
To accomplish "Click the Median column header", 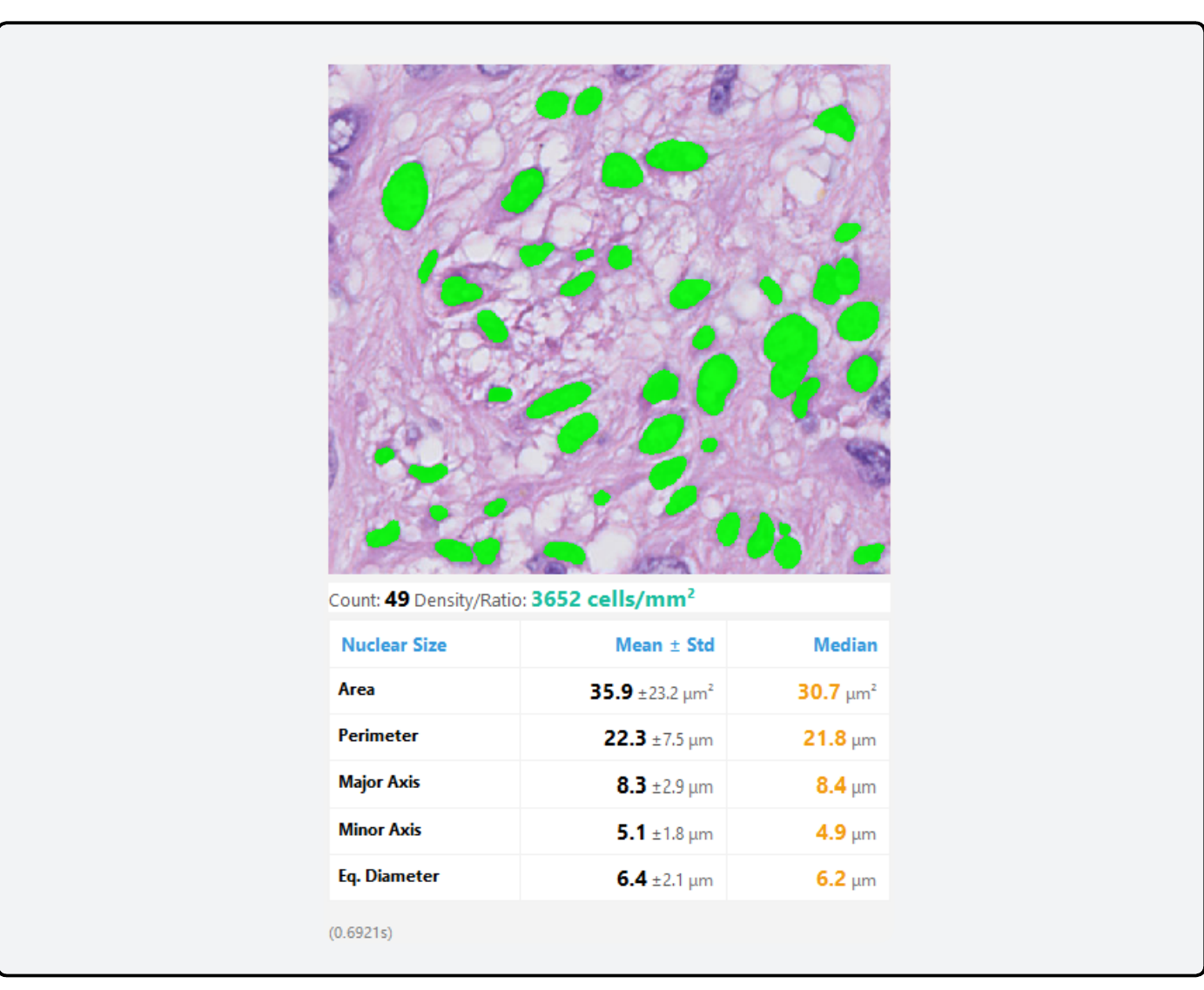I will point(845,645).
